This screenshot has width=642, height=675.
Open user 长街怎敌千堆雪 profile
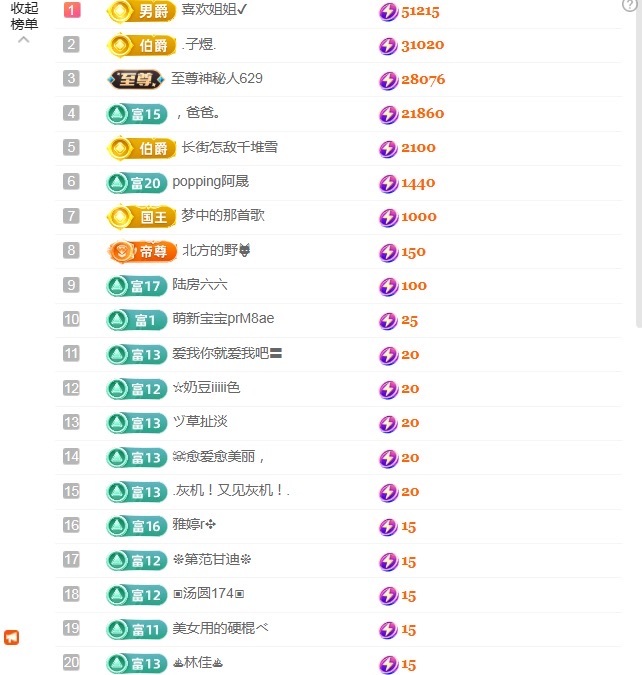(x=229, y=147)
